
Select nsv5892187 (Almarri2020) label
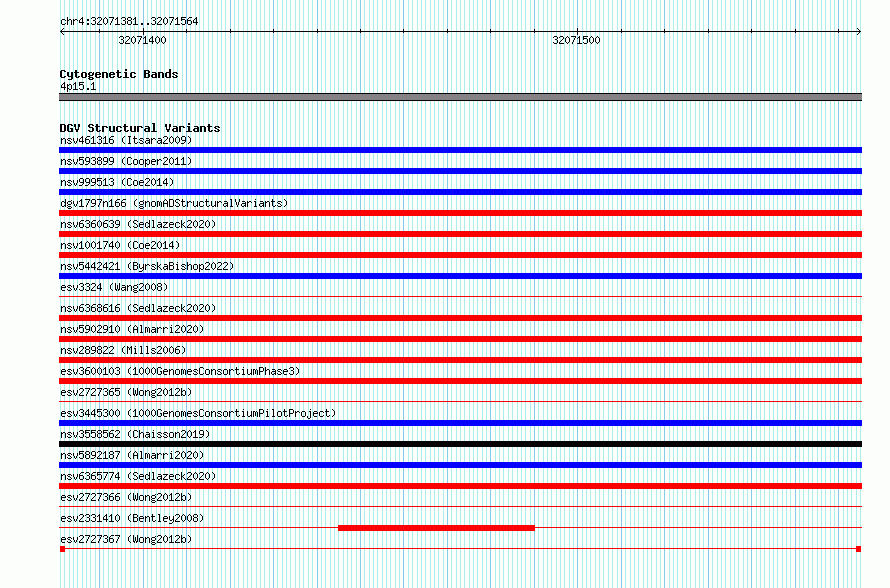point(132,455)
